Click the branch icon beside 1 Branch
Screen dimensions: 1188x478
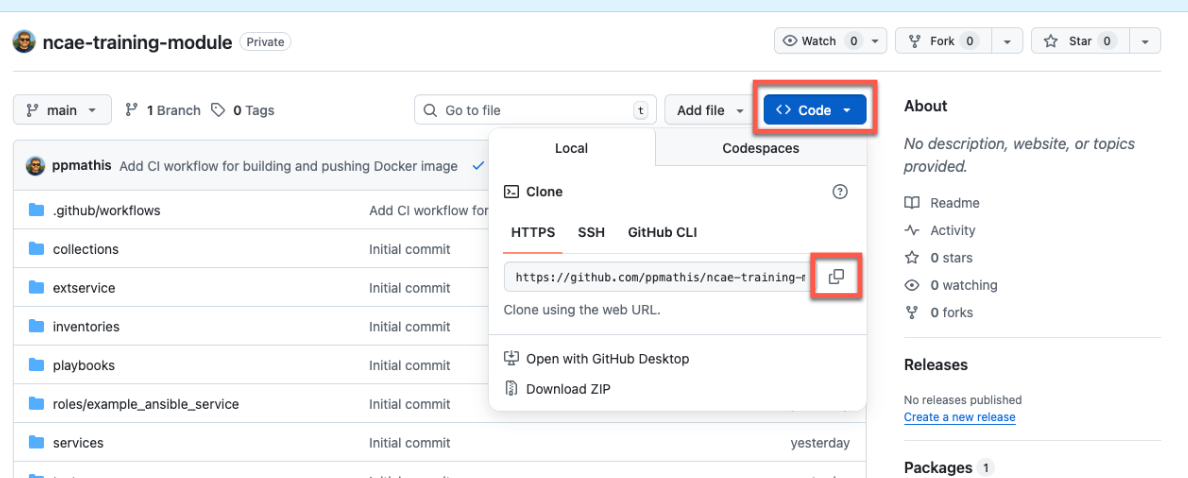click(x=132, y=110)
